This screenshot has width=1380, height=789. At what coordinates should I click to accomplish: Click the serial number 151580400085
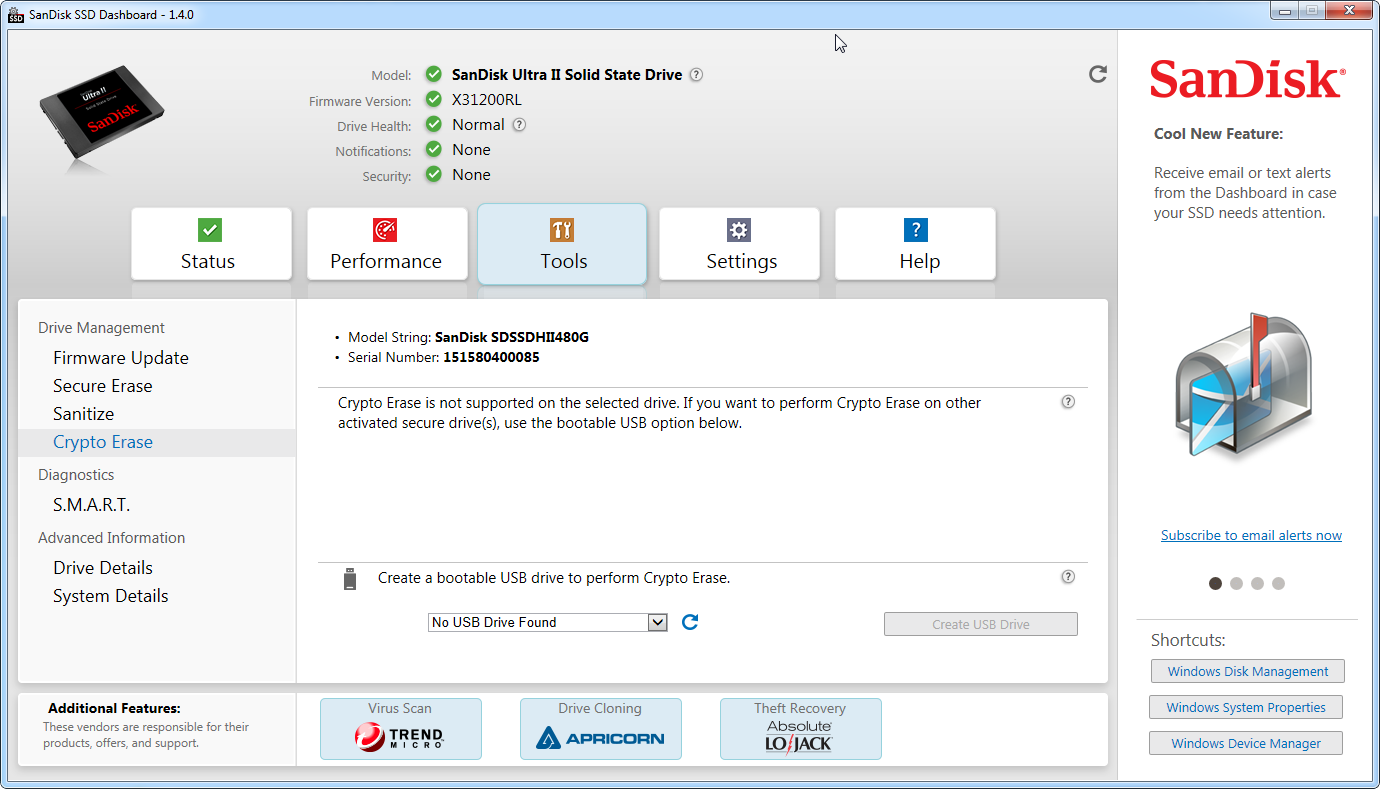490,357
